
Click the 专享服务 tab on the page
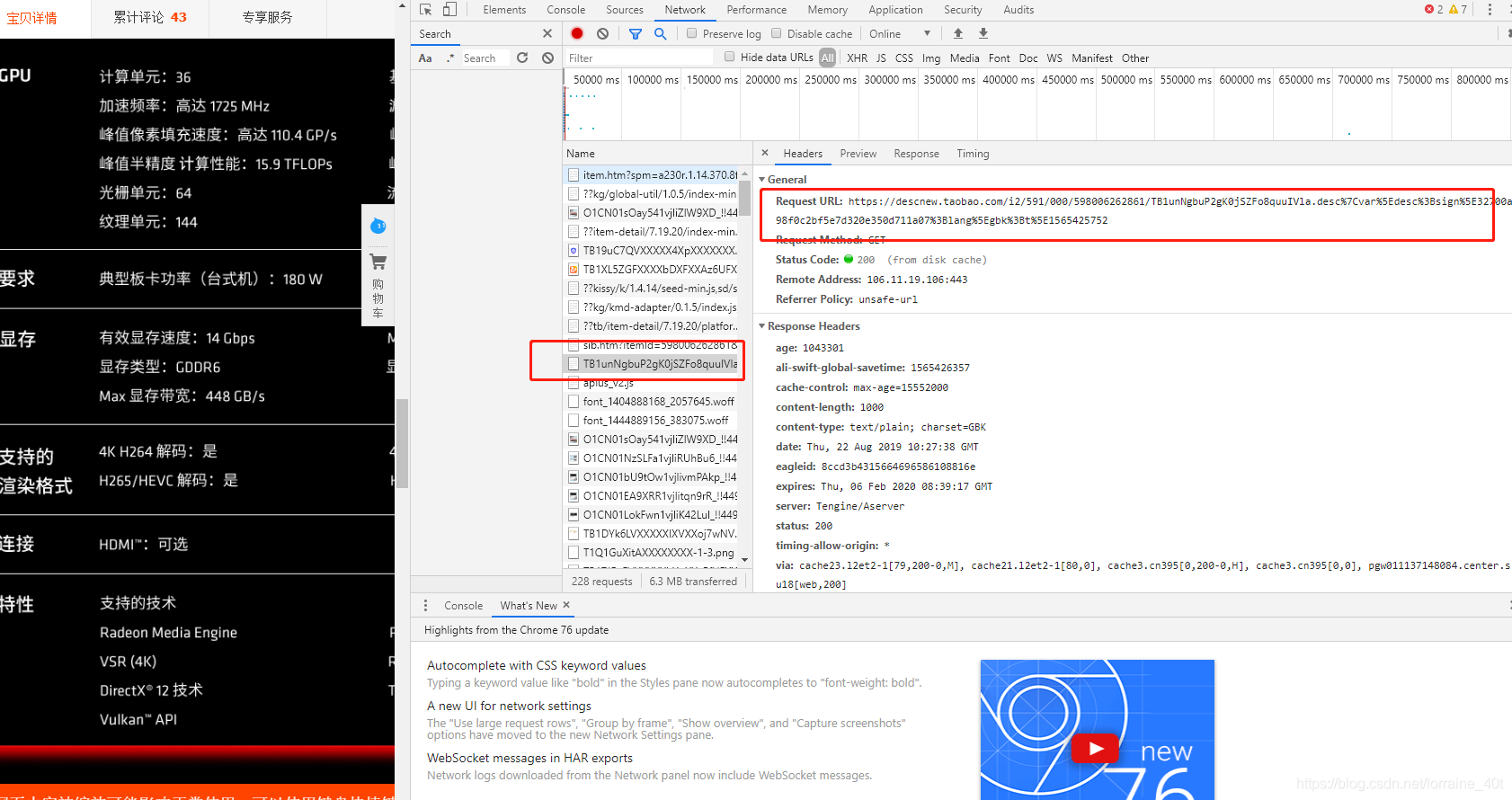(x=267, y=17)
